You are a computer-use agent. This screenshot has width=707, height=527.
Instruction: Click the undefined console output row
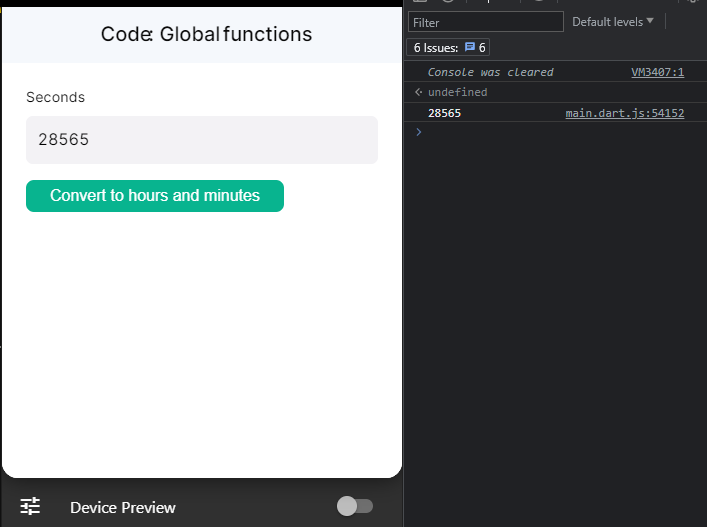pos(458,92)
